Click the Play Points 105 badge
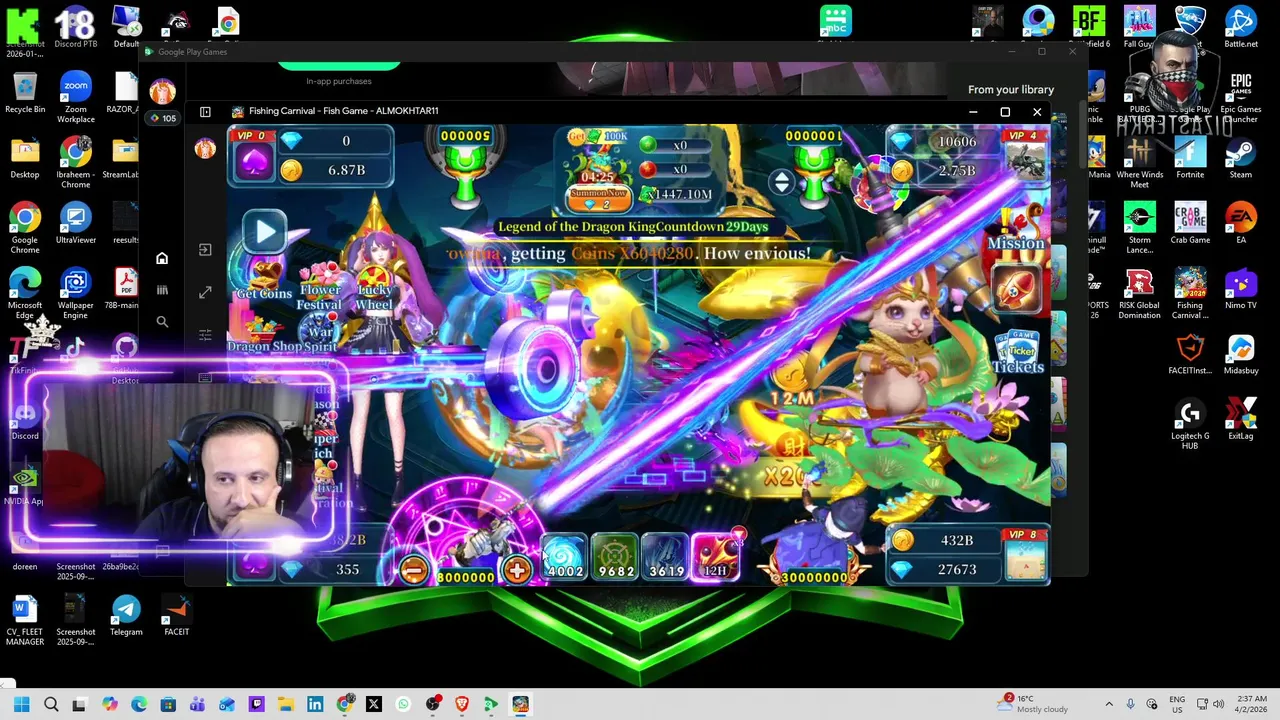The image size is (1280, 720). coord(163,118)
